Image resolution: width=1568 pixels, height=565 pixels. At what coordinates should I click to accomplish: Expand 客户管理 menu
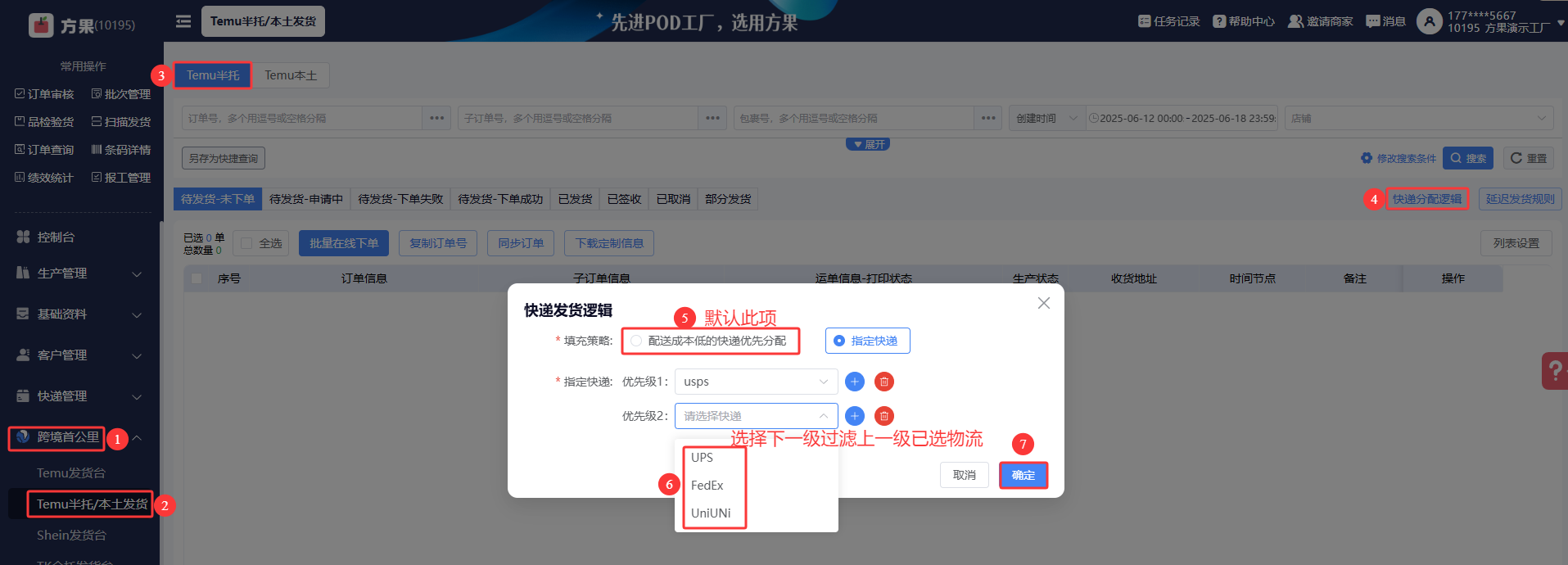pos(79,355)
